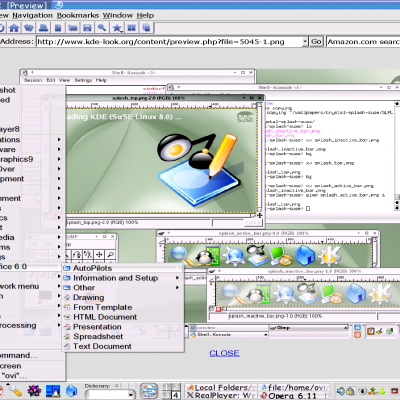Open the Help menu

coord(145,15)
